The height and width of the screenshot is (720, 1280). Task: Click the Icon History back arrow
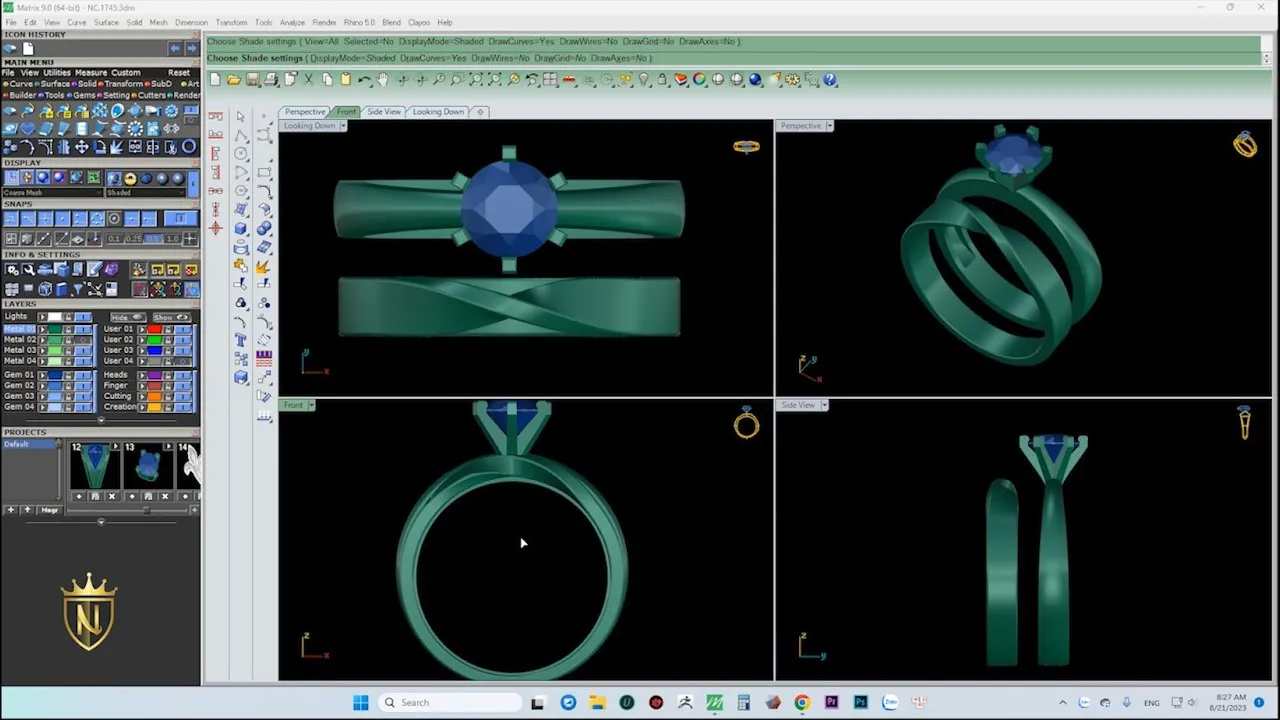pyautogui.click(x=175, y=48)
